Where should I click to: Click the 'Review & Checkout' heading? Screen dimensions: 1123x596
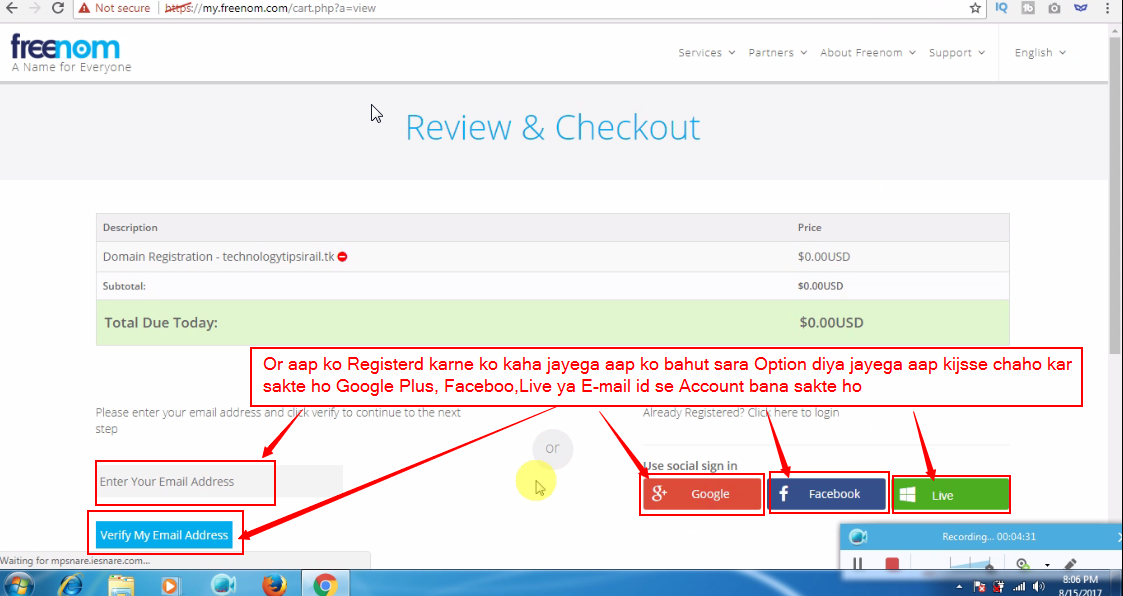pyautogui.click(x=553, y=128)
